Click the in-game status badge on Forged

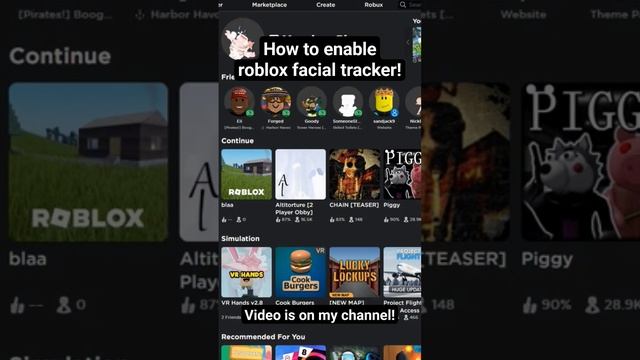[286, 113]
